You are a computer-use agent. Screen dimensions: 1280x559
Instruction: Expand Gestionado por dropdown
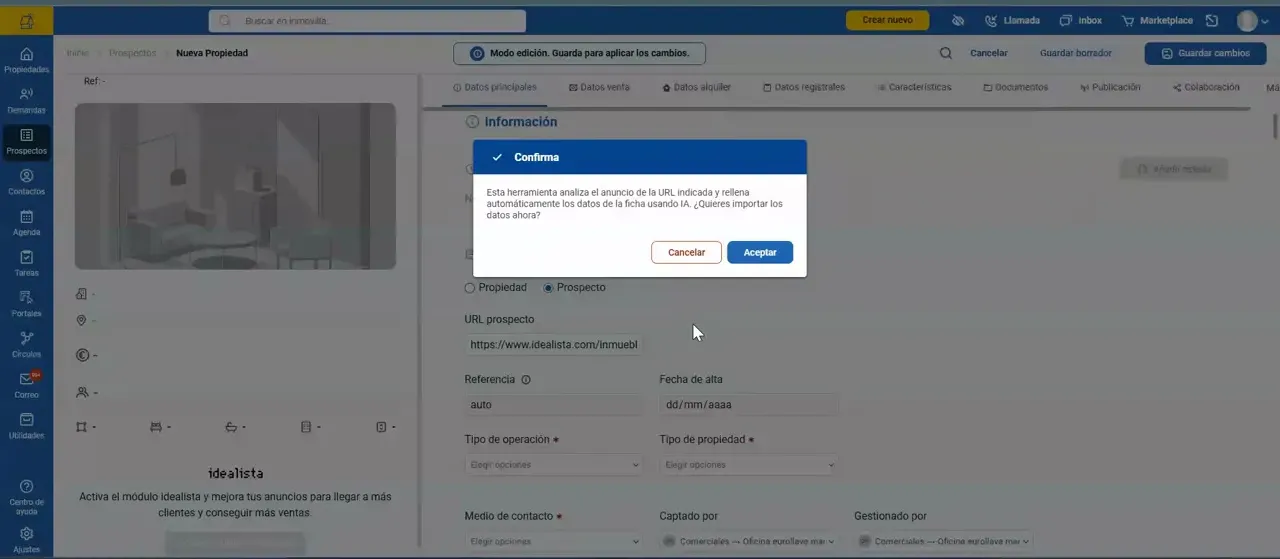[944, 541]
